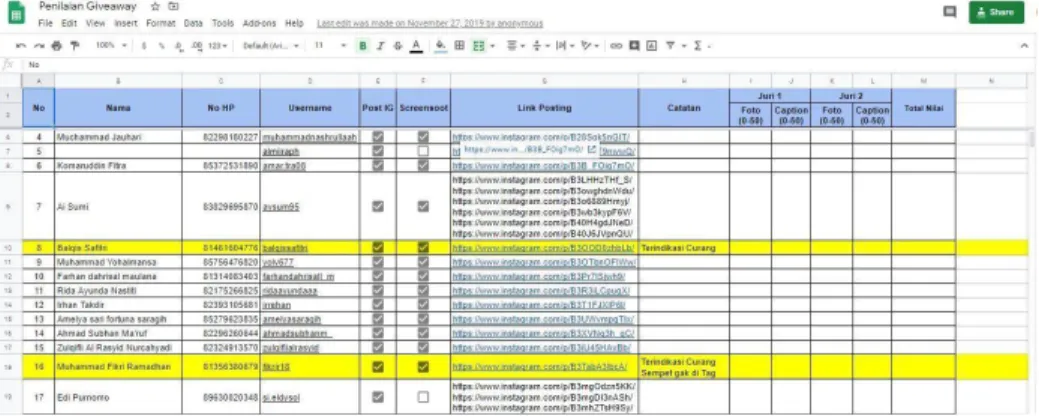Print the spreadsheet using the printer icon
Viewport: 1039px width, 416px height.
pyautogui.click(x=56, y=46)
